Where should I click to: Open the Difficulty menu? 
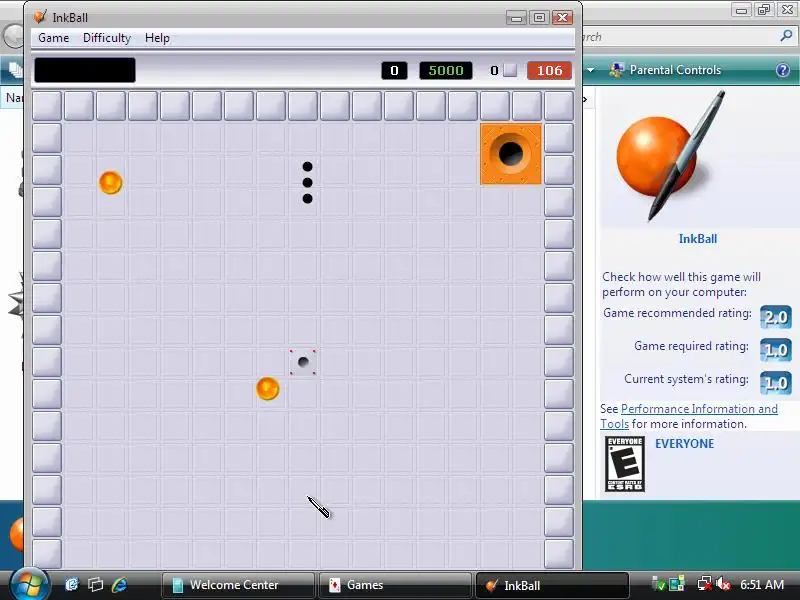(x=107, y=38)
